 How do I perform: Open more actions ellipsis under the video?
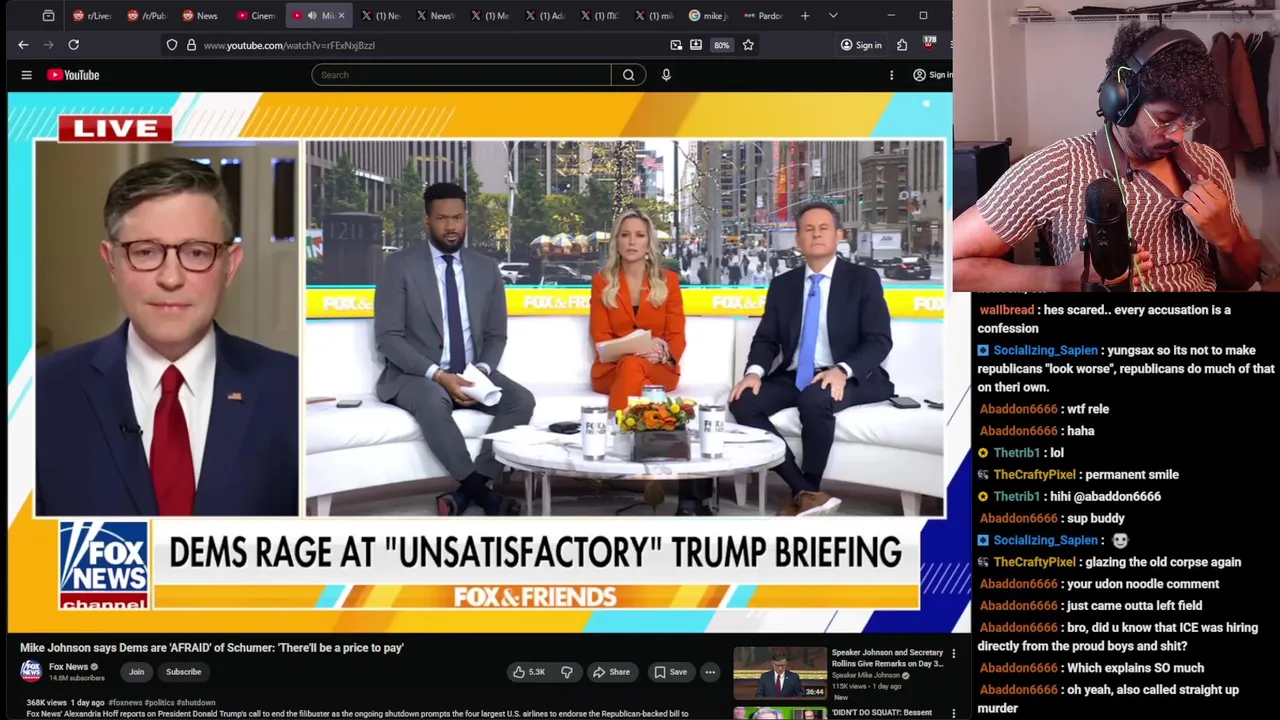pos(710,672)
